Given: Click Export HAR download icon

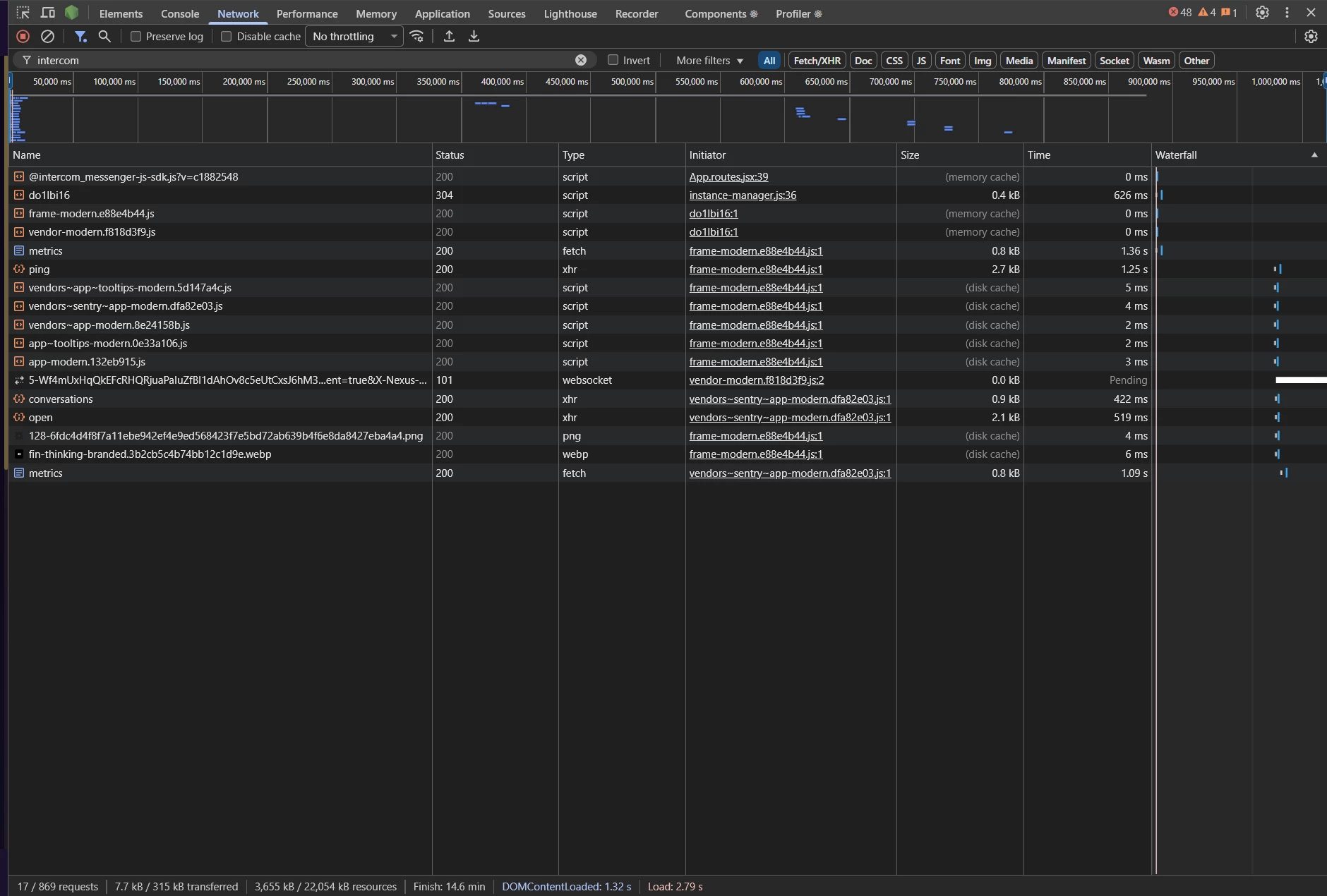Looking at the screenshot, I should click(x=474, y=37).
